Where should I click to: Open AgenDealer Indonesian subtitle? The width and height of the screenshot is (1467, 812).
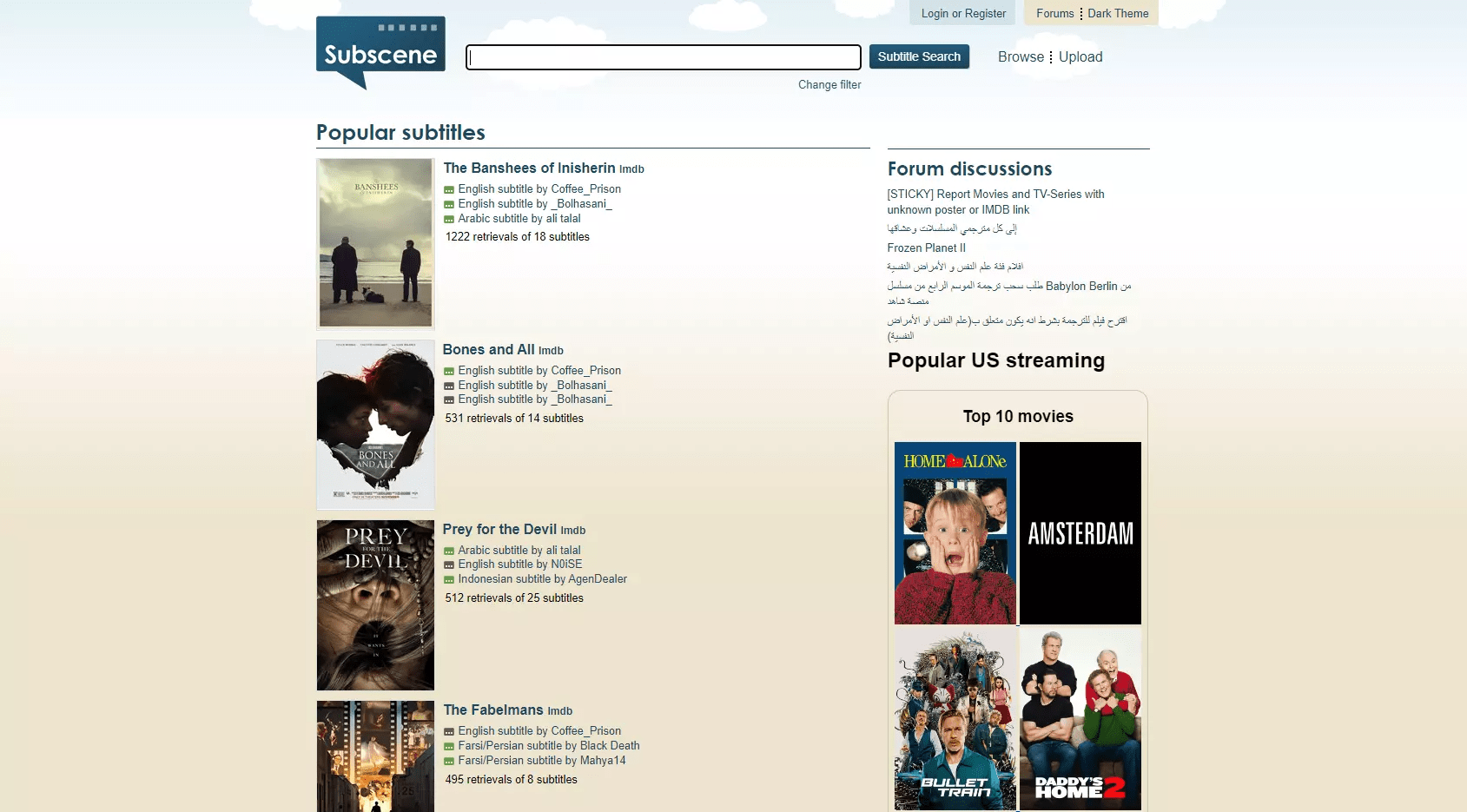(543, 578)
